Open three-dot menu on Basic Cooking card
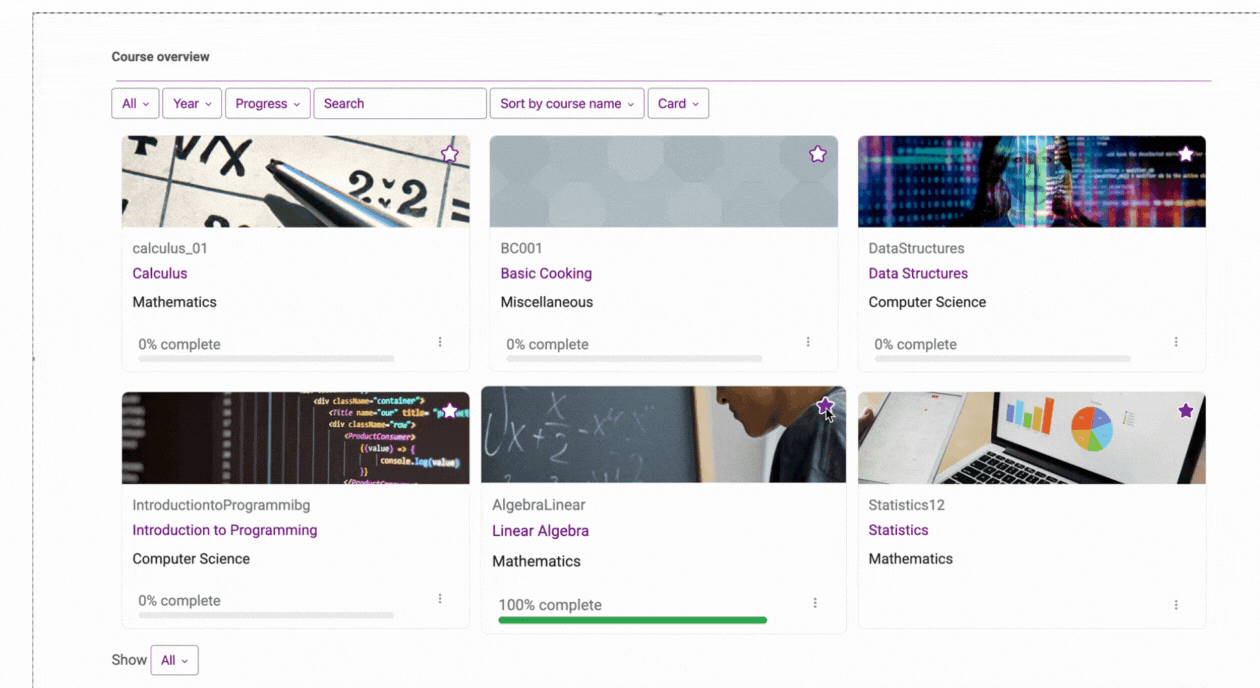 click(808, 342)
